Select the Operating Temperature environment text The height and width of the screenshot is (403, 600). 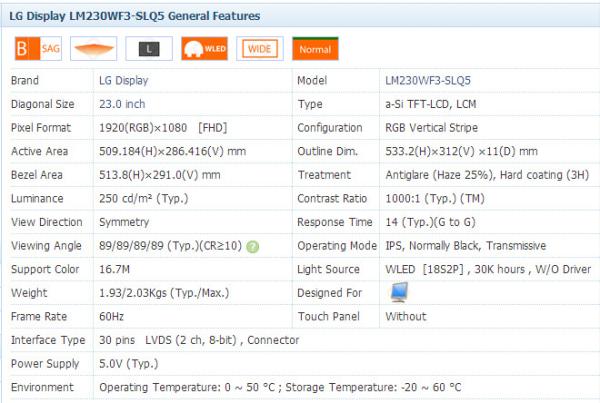[x=280, y=387]
